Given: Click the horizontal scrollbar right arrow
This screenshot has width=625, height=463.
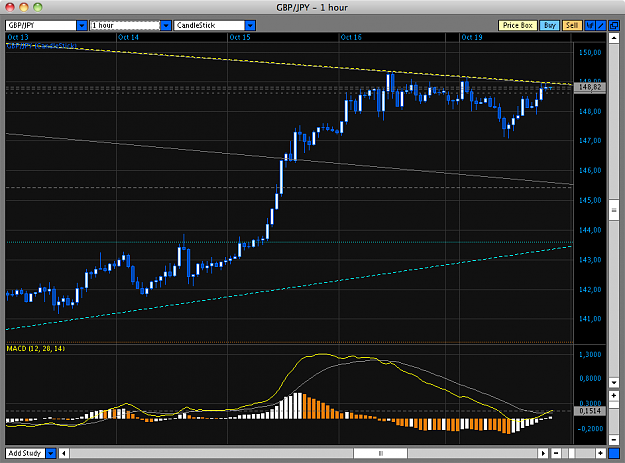Looking at the screenshot, I should (543, 453).
